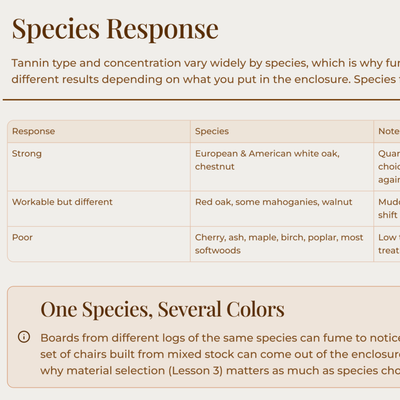This screenshot has height=400, width=400.
Task: Click the callout text about boards fuming
Action: click(x=220, y=354)
